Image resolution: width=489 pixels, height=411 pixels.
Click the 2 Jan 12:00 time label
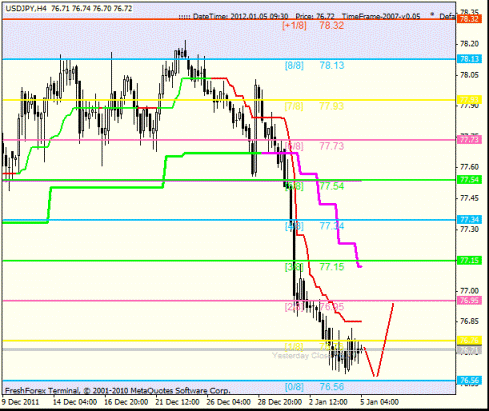[328, 402]
